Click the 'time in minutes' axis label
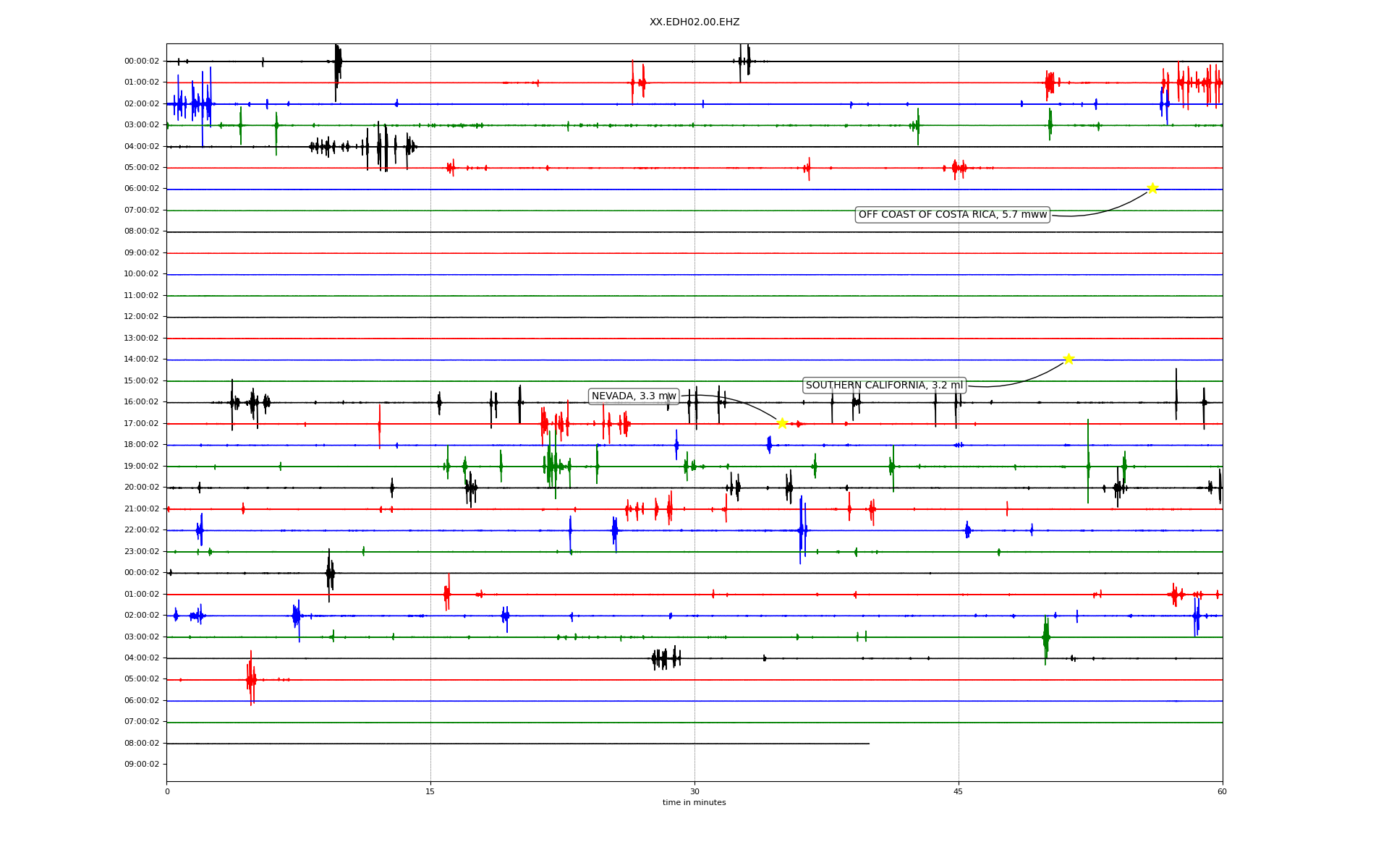Viewport: 1389px width, 868px height. pyautogui.click(x=694, y=803)
